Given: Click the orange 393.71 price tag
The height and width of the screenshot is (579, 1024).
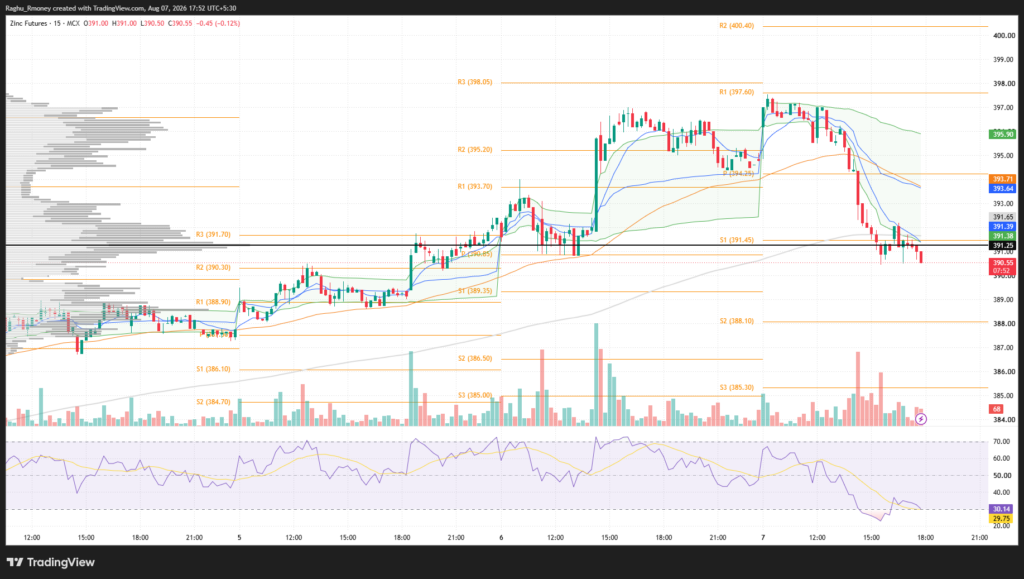Looking at the screenshot, I should pyautogui.click(x=1002, y=179).
